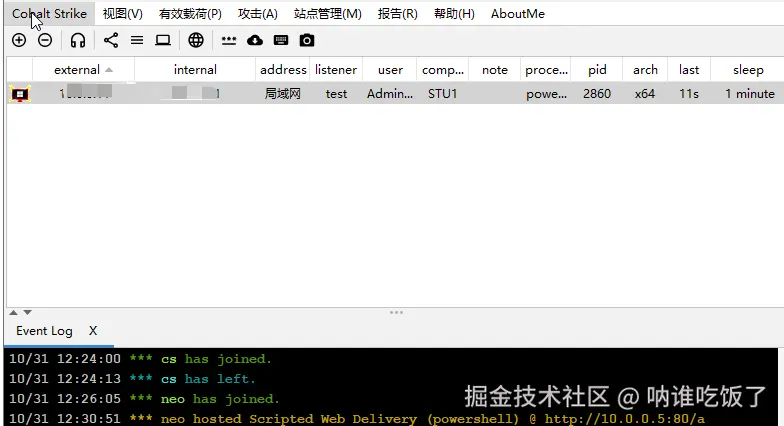This screenshot has height=426, width=784.
Task: Select the powe... process cell
Action: tap(546, 94)
